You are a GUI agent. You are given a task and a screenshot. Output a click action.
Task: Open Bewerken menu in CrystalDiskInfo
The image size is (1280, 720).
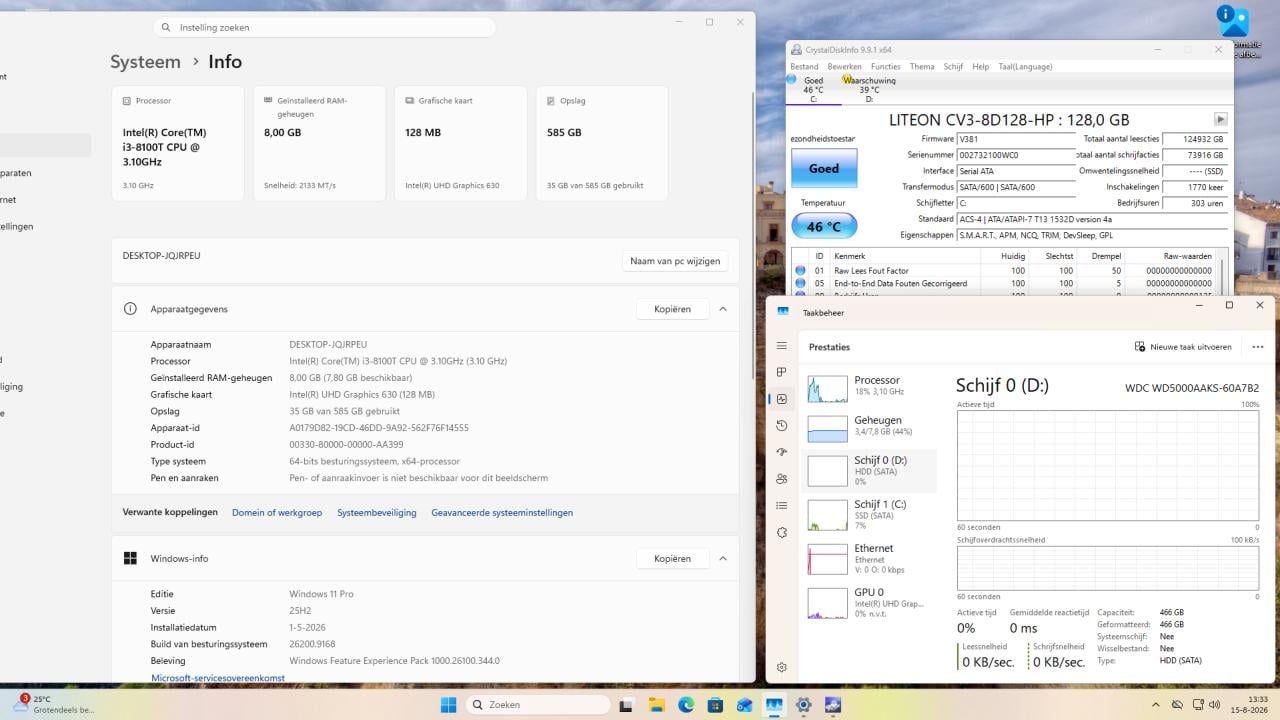point(845,67)
